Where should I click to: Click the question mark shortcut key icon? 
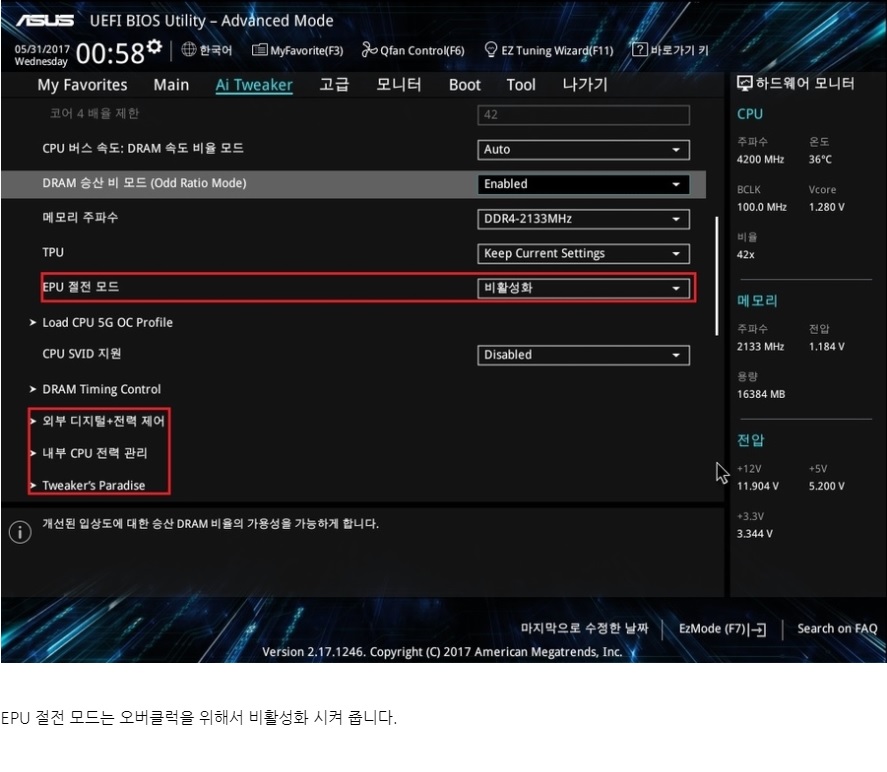639,49
